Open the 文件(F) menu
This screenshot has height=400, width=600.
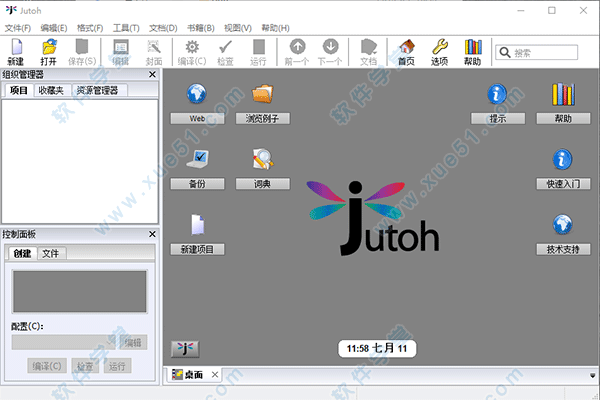[18, 28]
